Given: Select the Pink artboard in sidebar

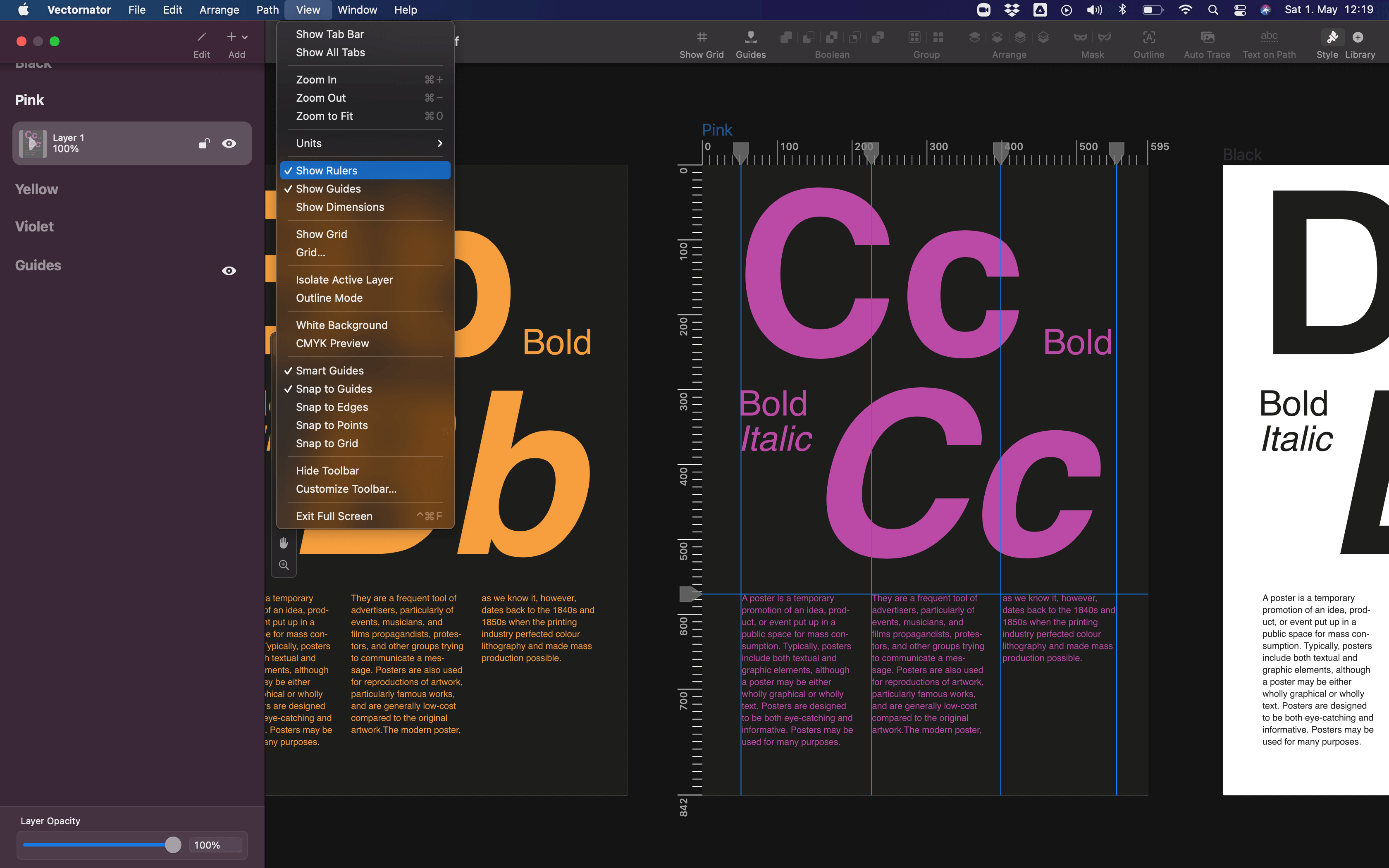Looking at the screenshot, I should [x=29, y=100].
